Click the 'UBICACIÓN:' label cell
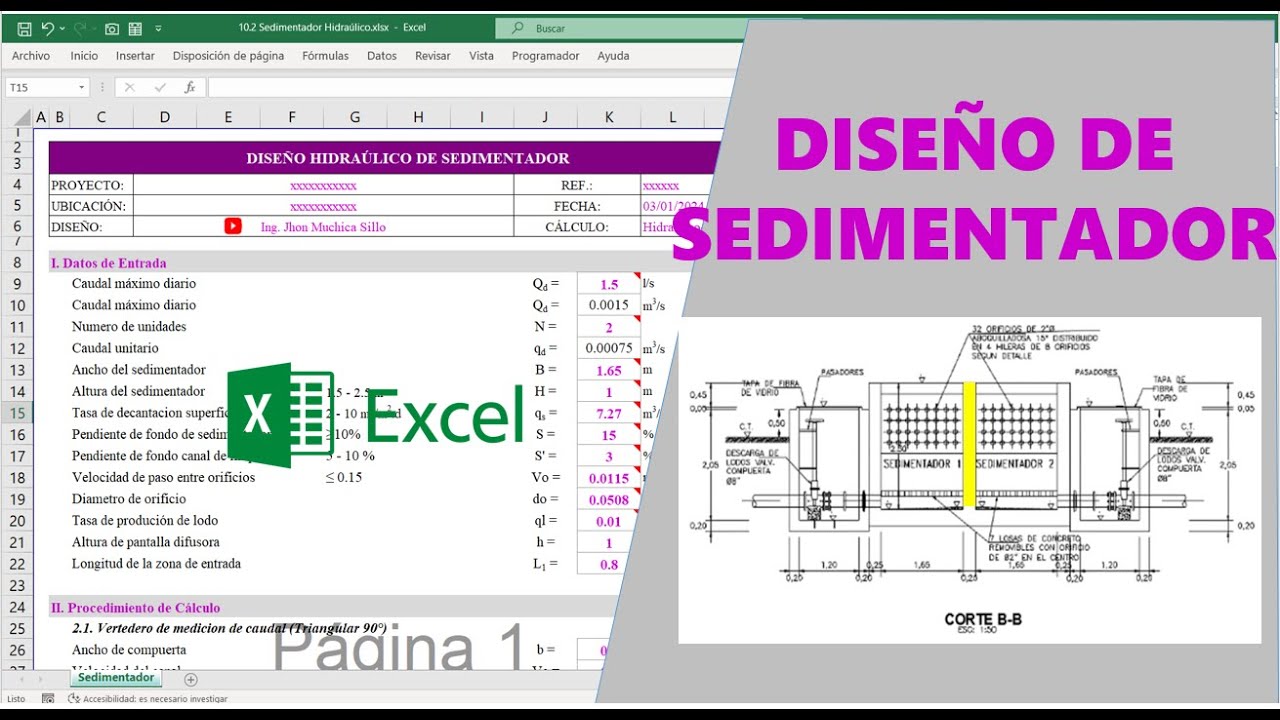1280x720 pixels. tap(91, 206)
